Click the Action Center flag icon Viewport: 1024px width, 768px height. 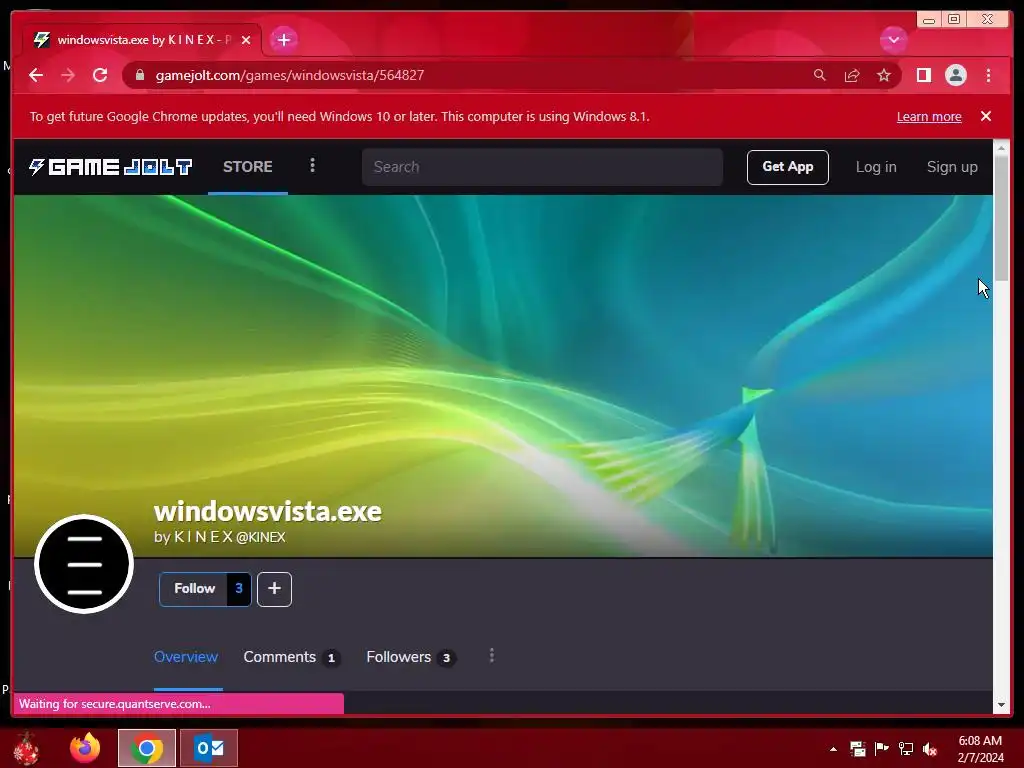click(882, 749)
